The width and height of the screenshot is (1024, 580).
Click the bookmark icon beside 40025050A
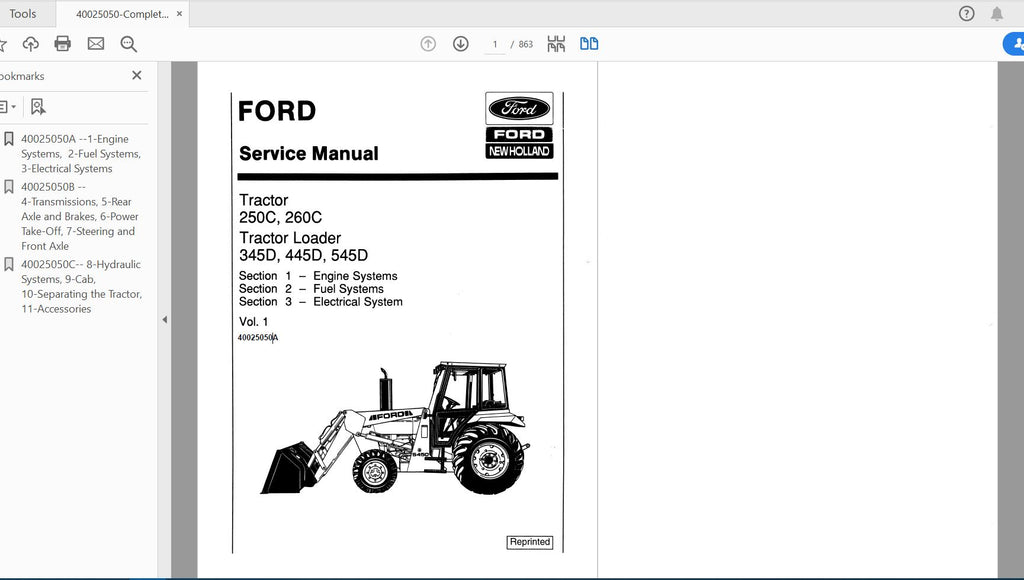[8, 138]
